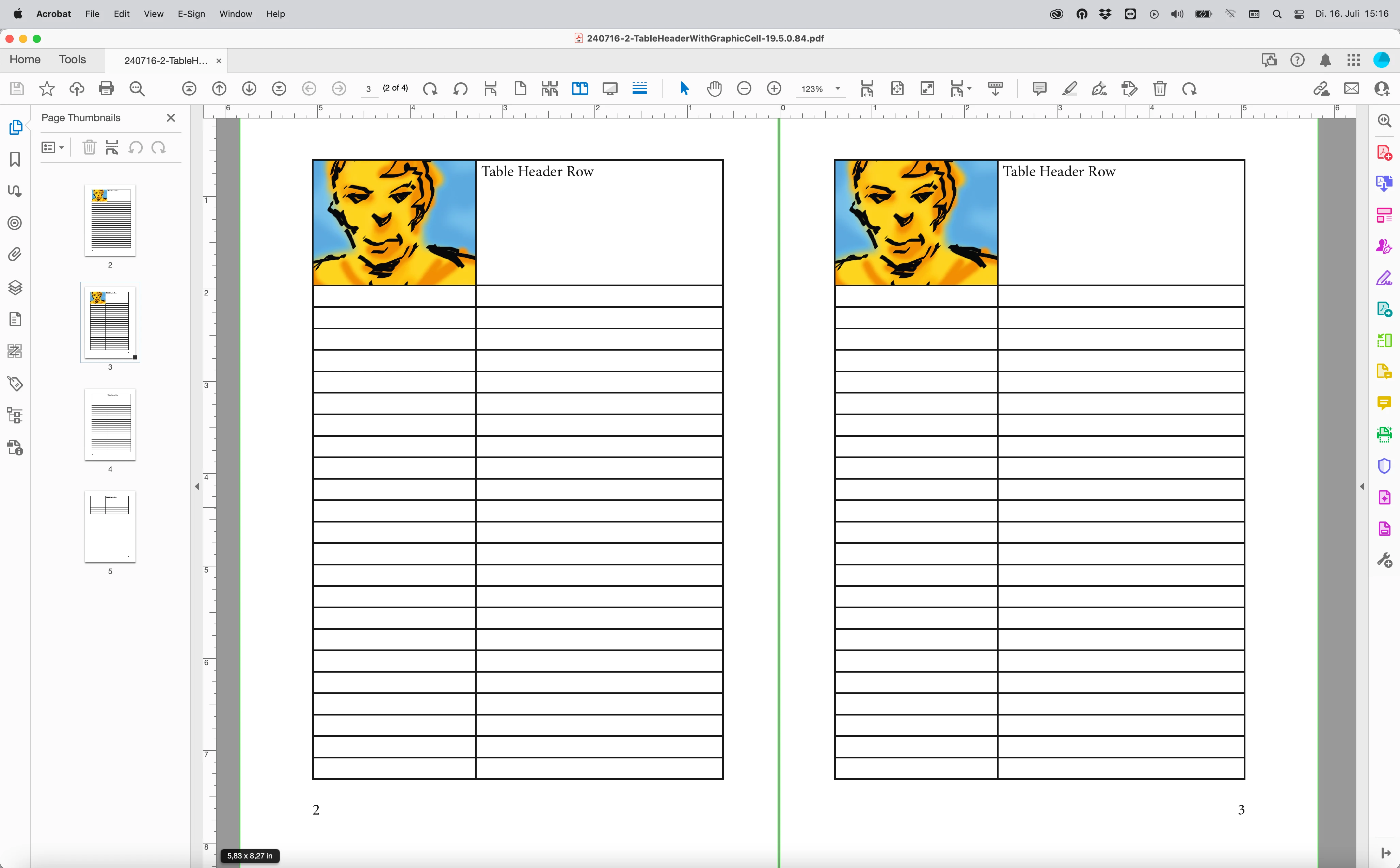Expand the thumbnail options menu dropdown
This screenshot has height=868, width=1400.
click(x=53, y=147)
